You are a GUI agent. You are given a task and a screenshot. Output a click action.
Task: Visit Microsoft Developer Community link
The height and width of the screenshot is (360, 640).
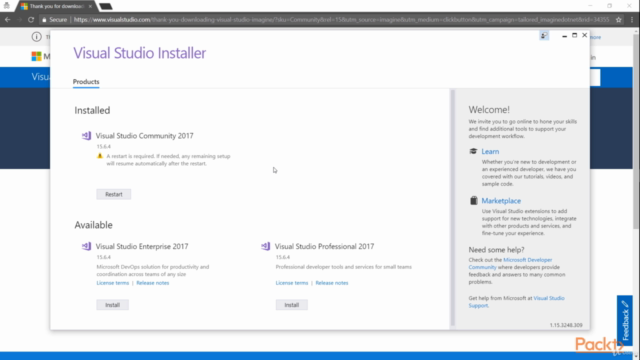tap(510, 263)
